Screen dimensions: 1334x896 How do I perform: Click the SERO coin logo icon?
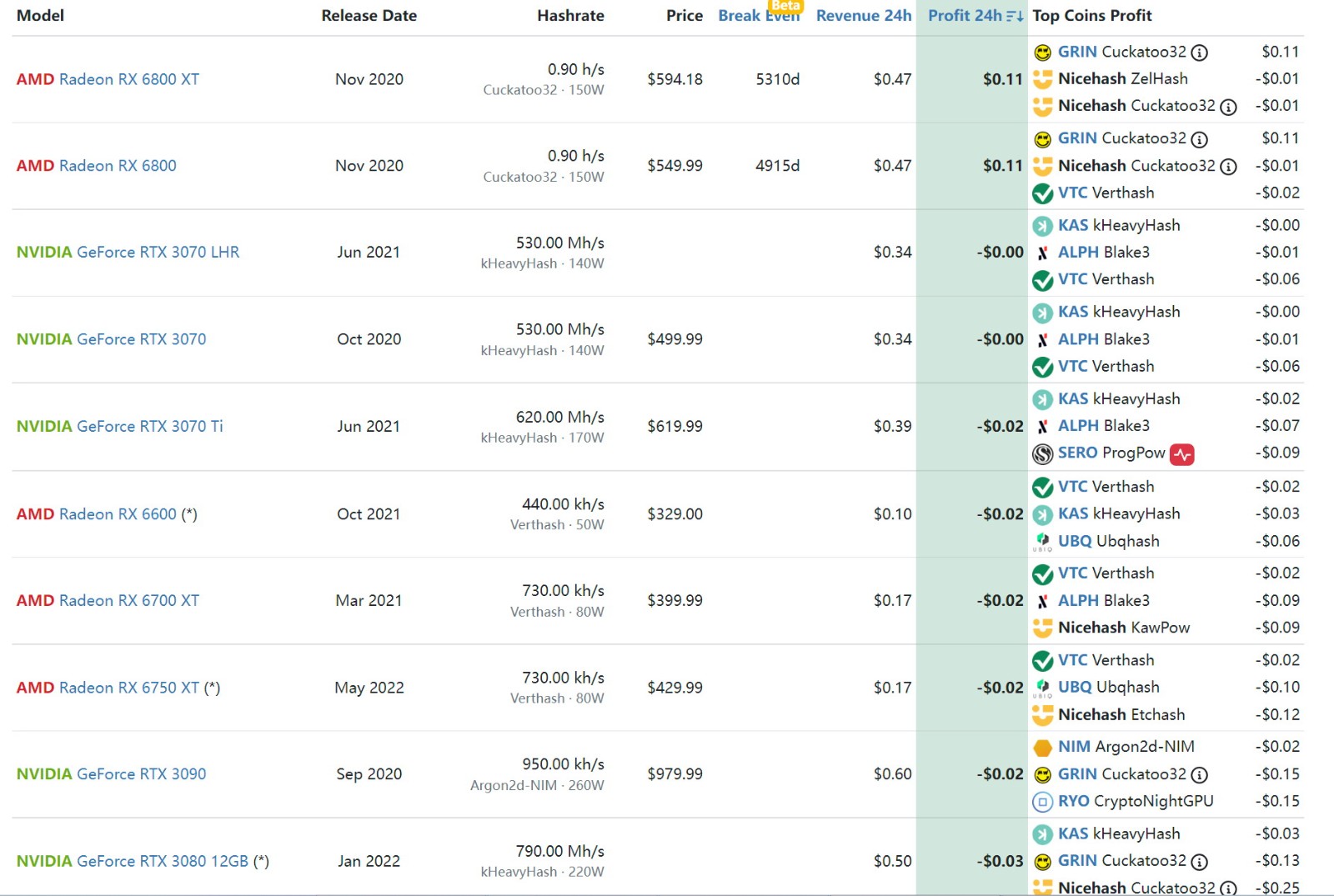1042,453
